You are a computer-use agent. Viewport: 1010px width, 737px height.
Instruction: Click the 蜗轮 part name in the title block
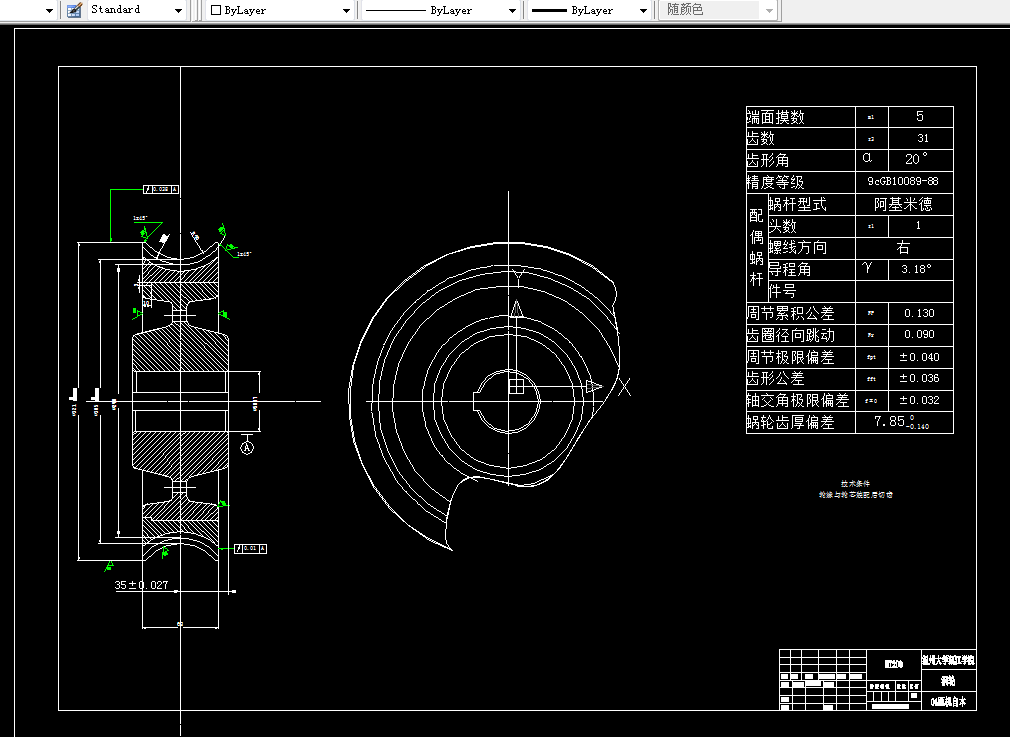point(948,681)
